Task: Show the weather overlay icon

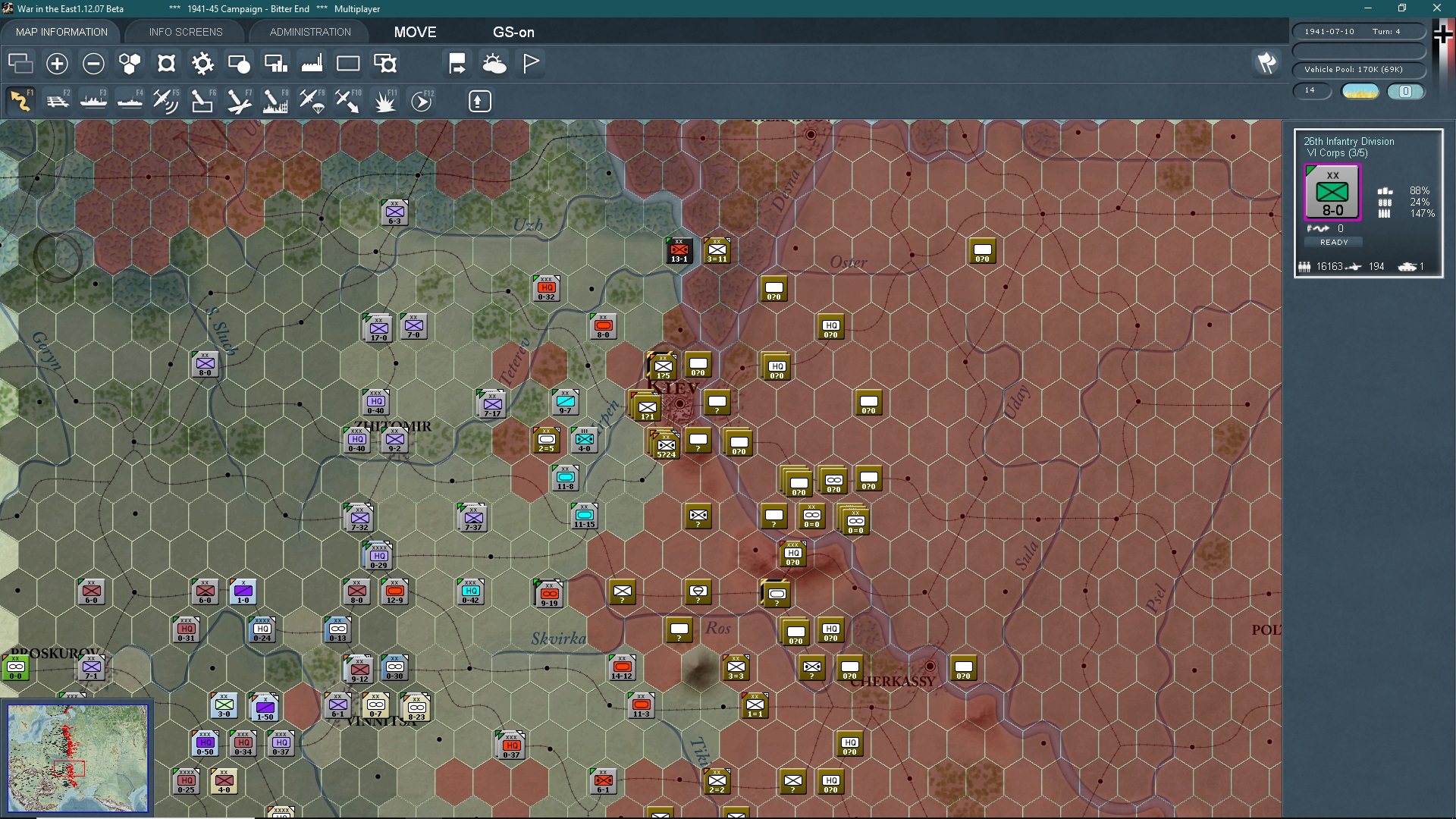Action: pyautogui.click(x=494, y=64)
